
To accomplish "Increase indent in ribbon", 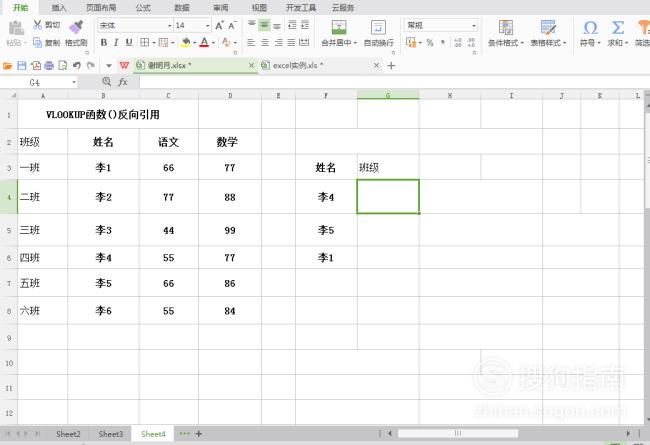I will pyautogui.click(x=305, y=25).
